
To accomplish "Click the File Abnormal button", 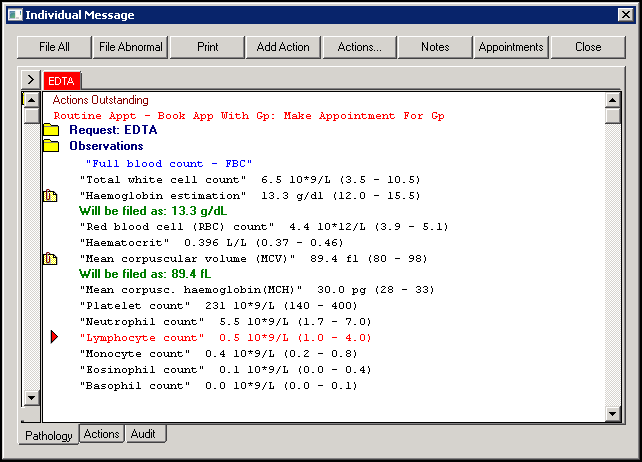I will 130,47.
